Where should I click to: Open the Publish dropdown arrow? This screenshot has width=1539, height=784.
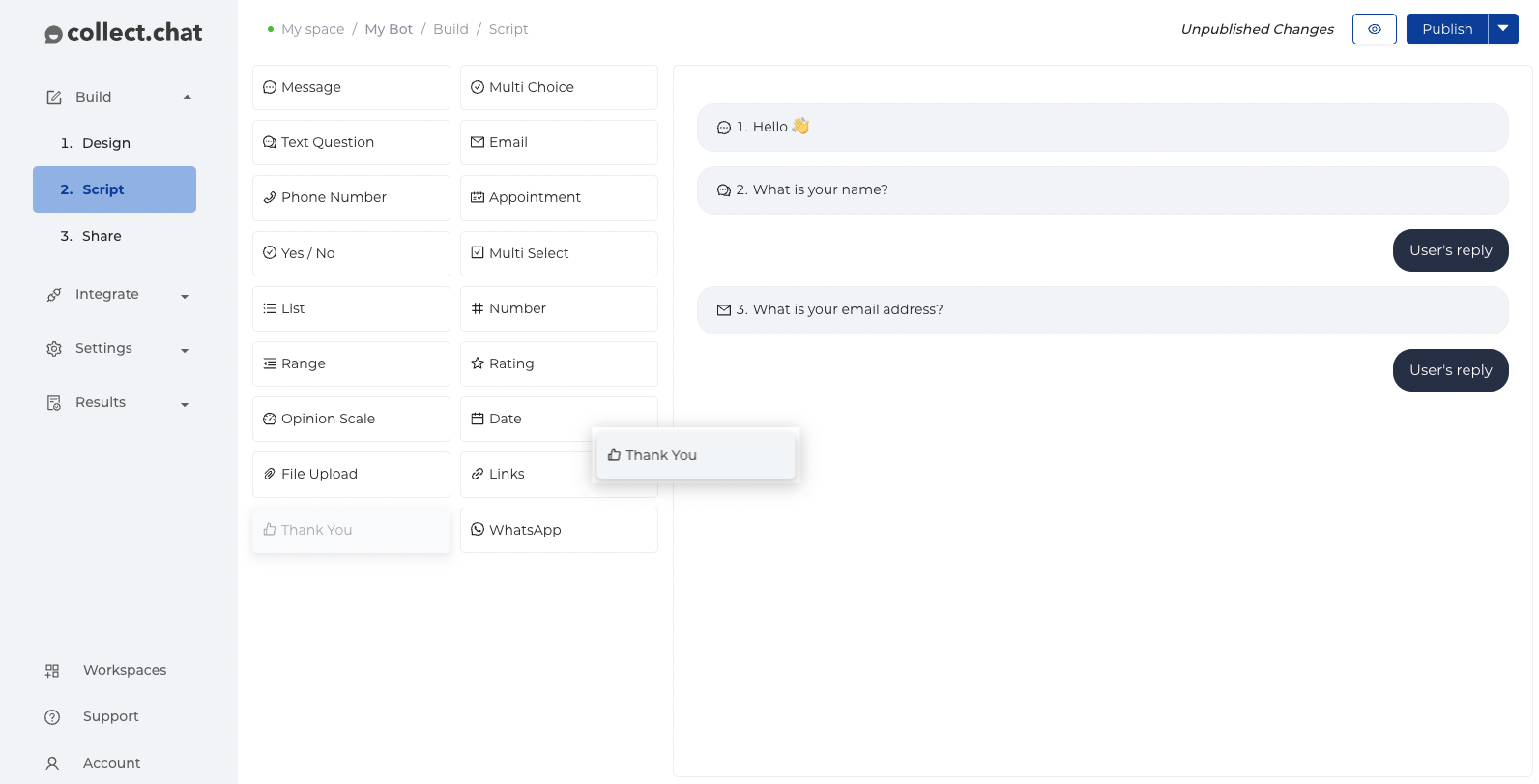(1503, 29)
